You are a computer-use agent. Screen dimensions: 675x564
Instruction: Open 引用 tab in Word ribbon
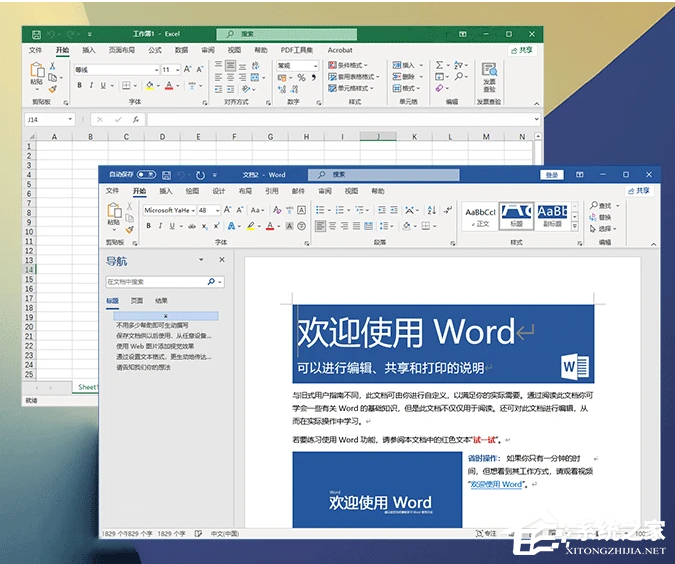[x=272, y=191]
